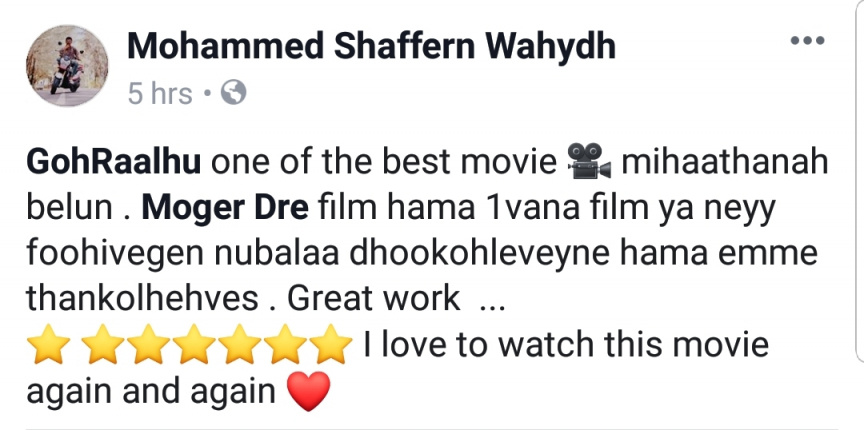Image resolution: width=864 pixels, height=430 pixels.
Task: Open Mohammed Shaffern Wahydh's profile picture
Action: coord(67,66)
